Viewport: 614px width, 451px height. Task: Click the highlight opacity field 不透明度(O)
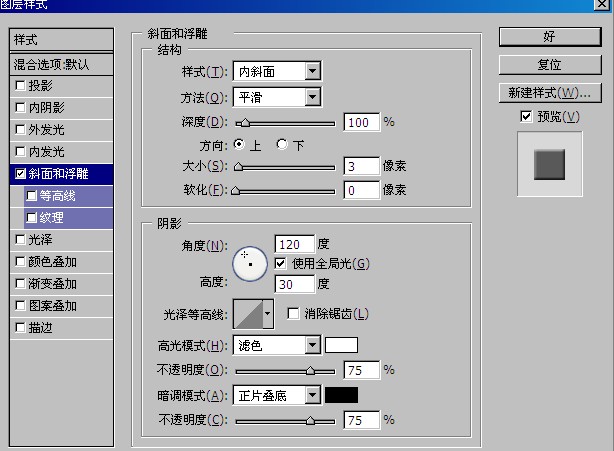pyautogui.click(x=361, y=370)
